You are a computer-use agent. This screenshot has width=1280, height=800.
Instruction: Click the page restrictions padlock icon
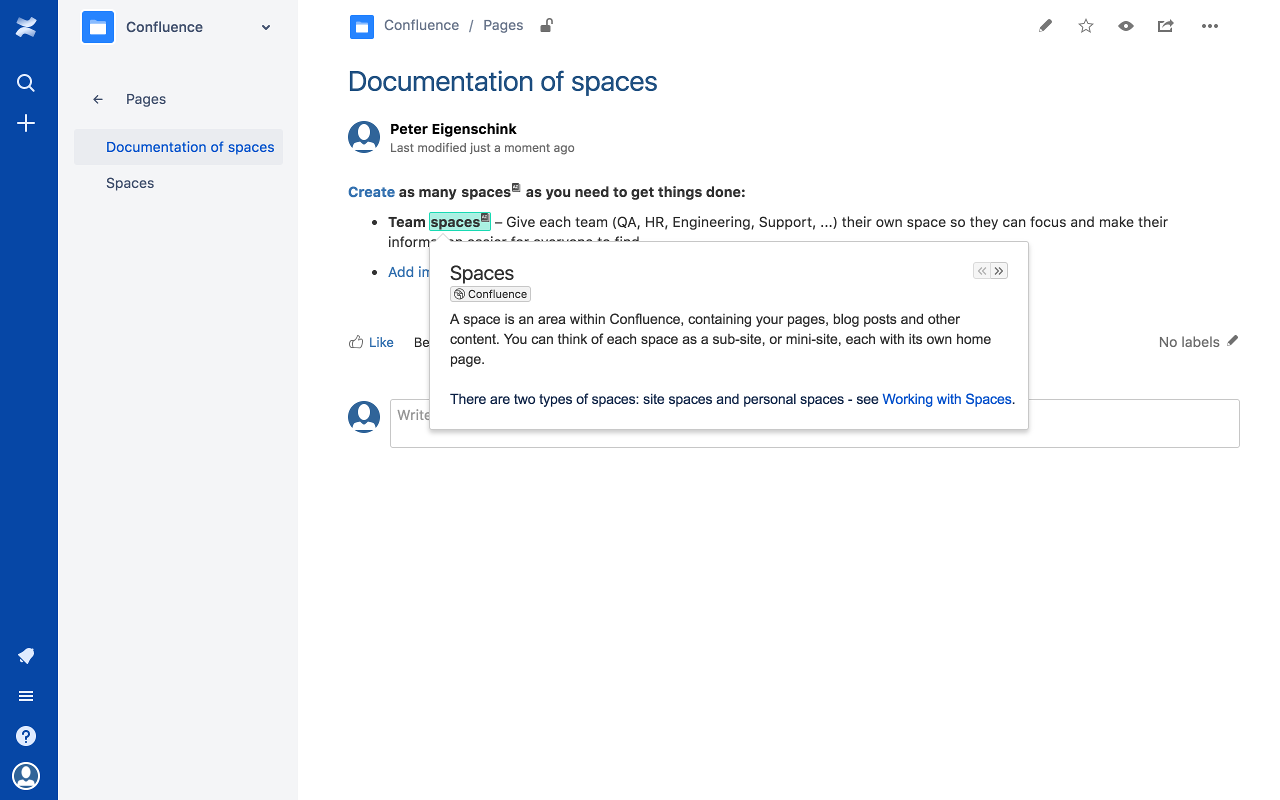(546, 25)
